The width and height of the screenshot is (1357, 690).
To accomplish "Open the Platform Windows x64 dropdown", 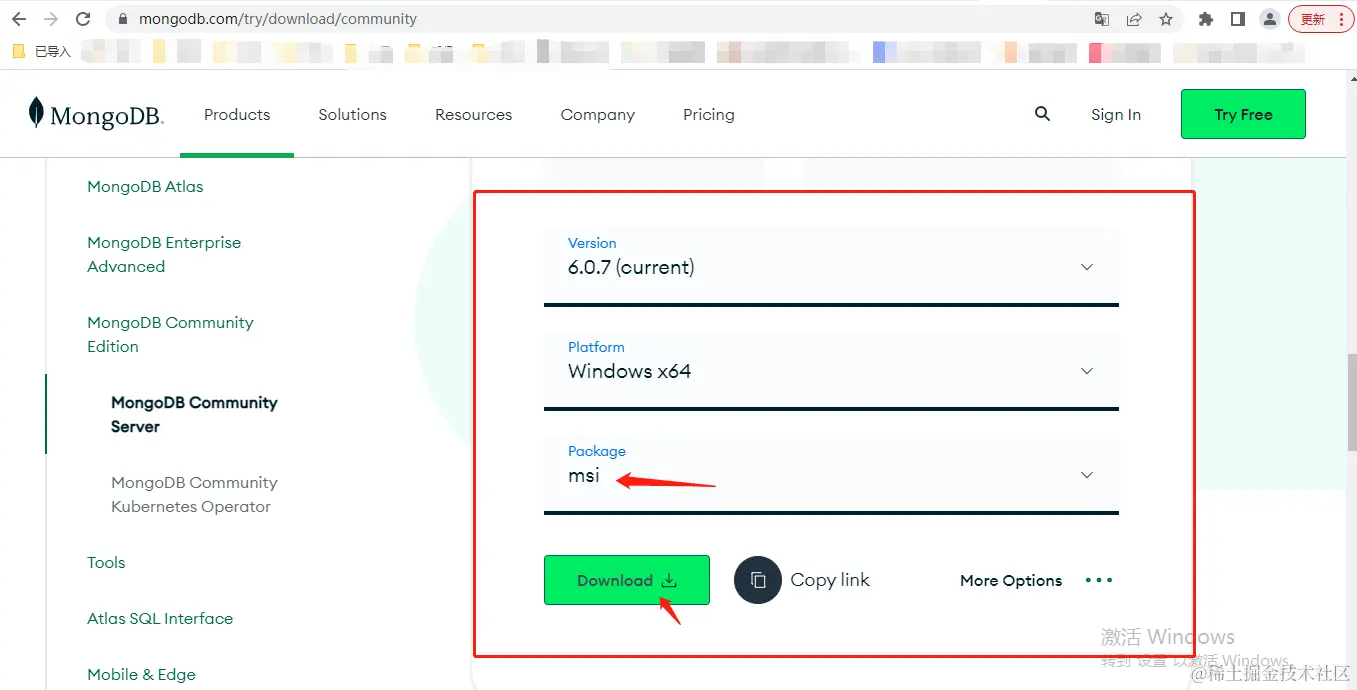I will (831, 369).
